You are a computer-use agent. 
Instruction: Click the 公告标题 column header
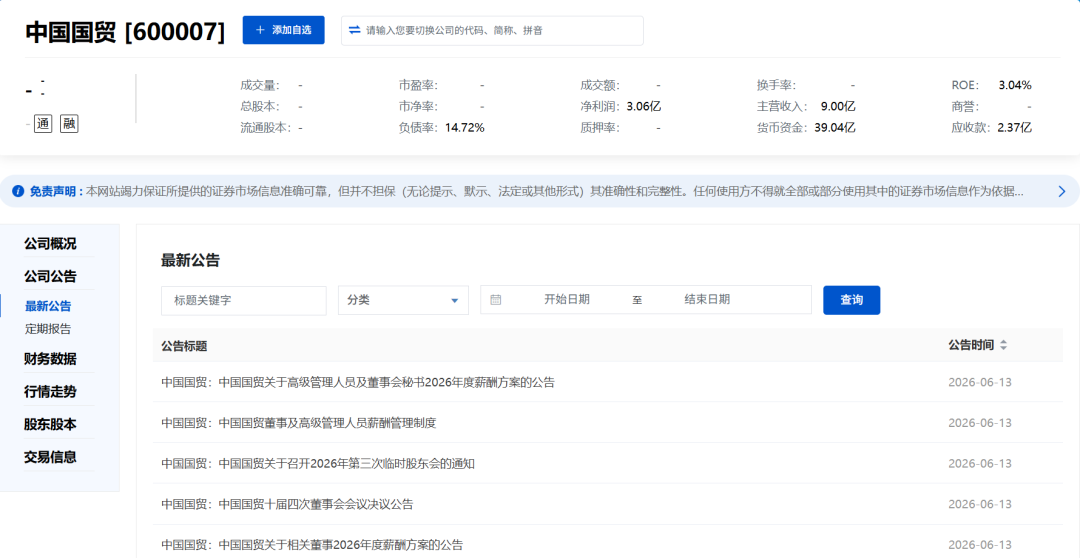pos(184,346)
